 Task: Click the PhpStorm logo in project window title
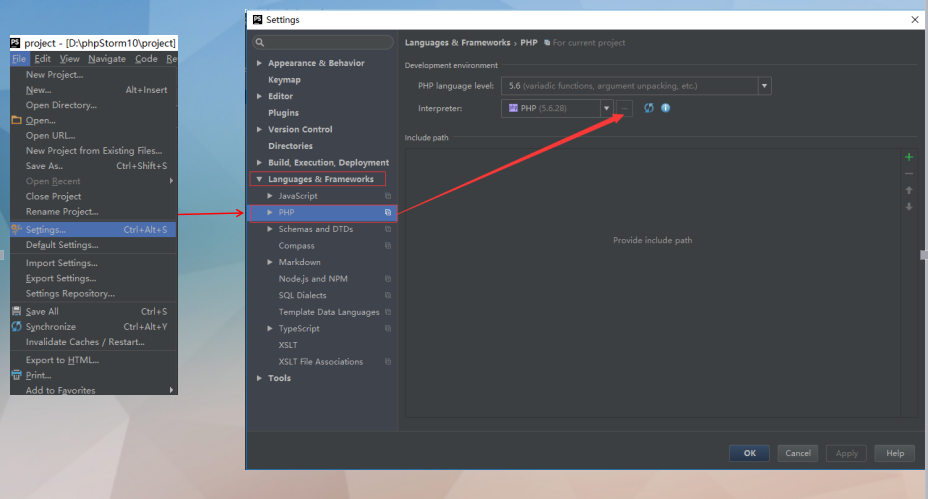click(x=15, y=43)
